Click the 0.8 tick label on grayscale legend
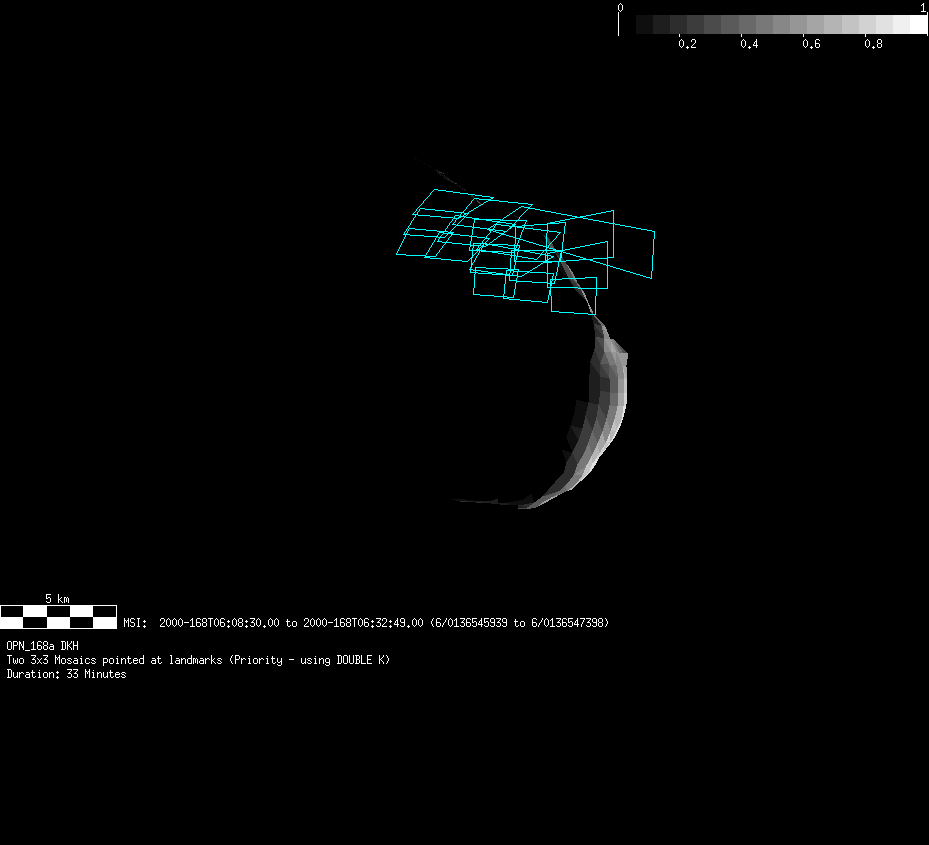The height and width of the screenshot is (845, 929). 873,45
